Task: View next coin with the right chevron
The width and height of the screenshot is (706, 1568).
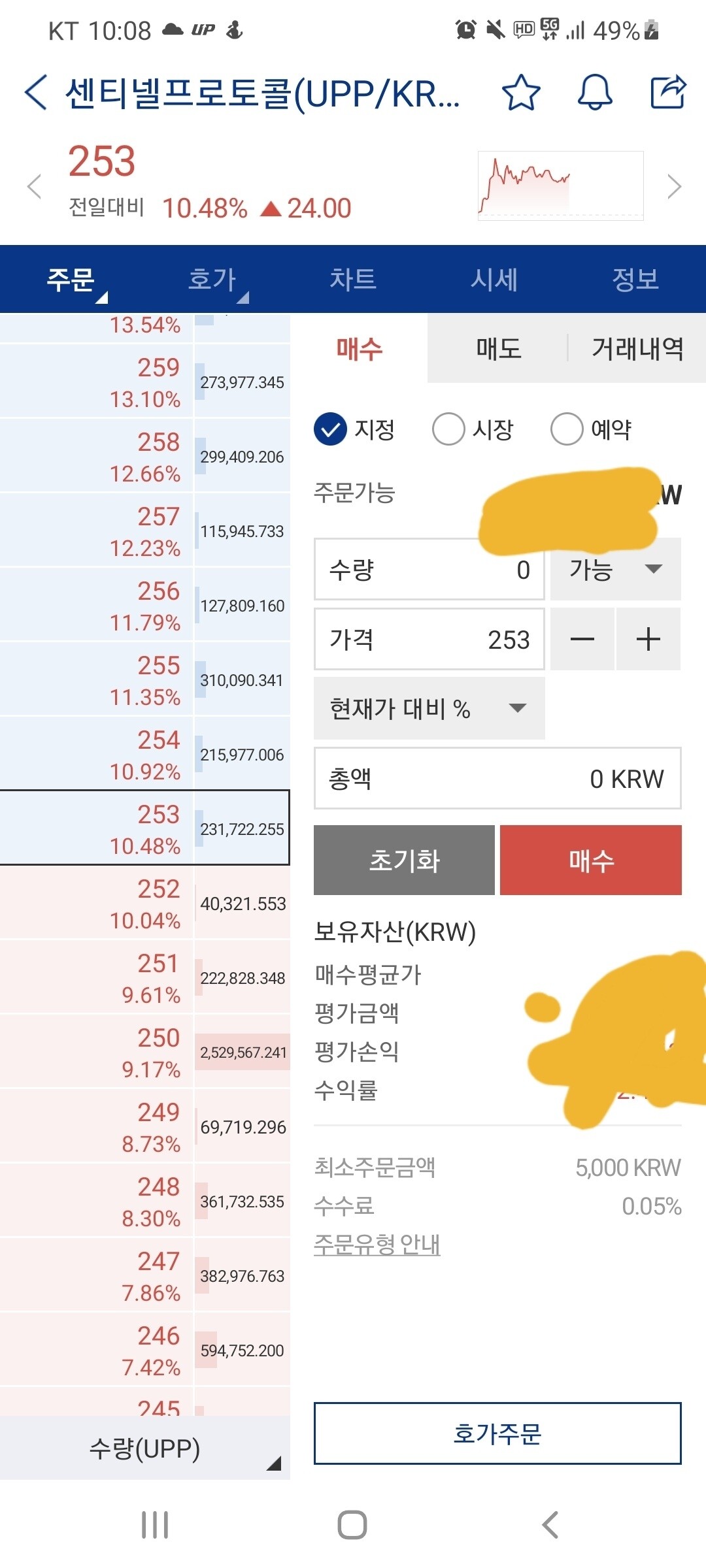Action: pyautogui.click(x=675, y=186)
